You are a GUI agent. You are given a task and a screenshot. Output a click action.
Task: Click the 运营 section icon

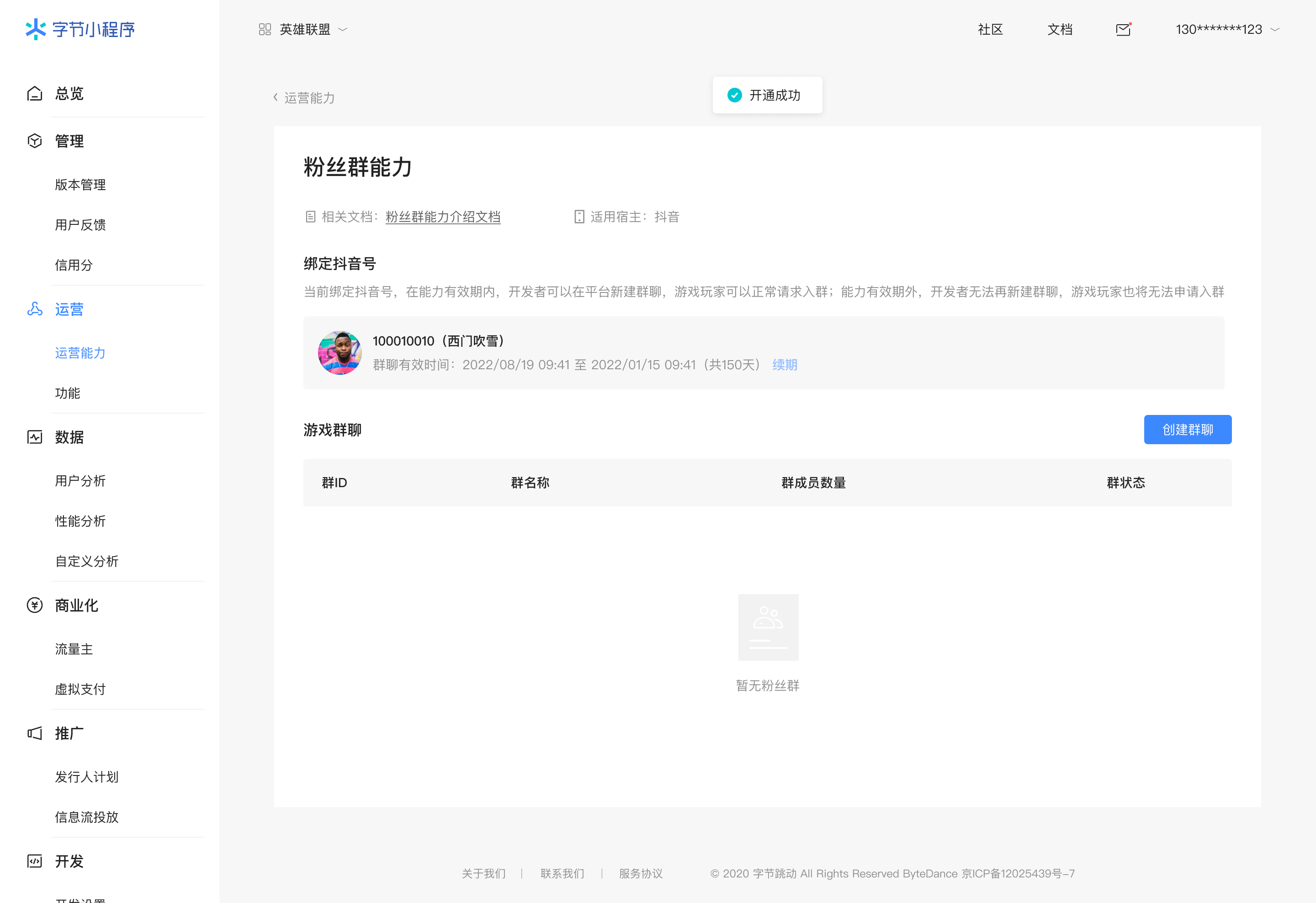coord(35,309)
